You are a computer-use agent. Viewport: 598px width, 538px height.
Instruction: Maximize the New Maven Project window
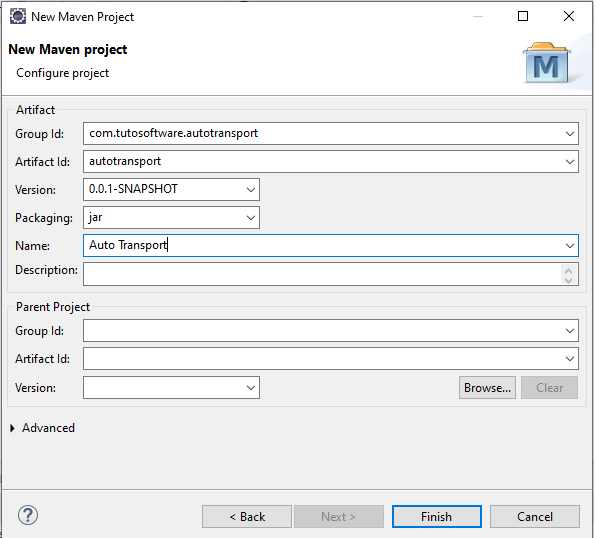pos(523,16)
